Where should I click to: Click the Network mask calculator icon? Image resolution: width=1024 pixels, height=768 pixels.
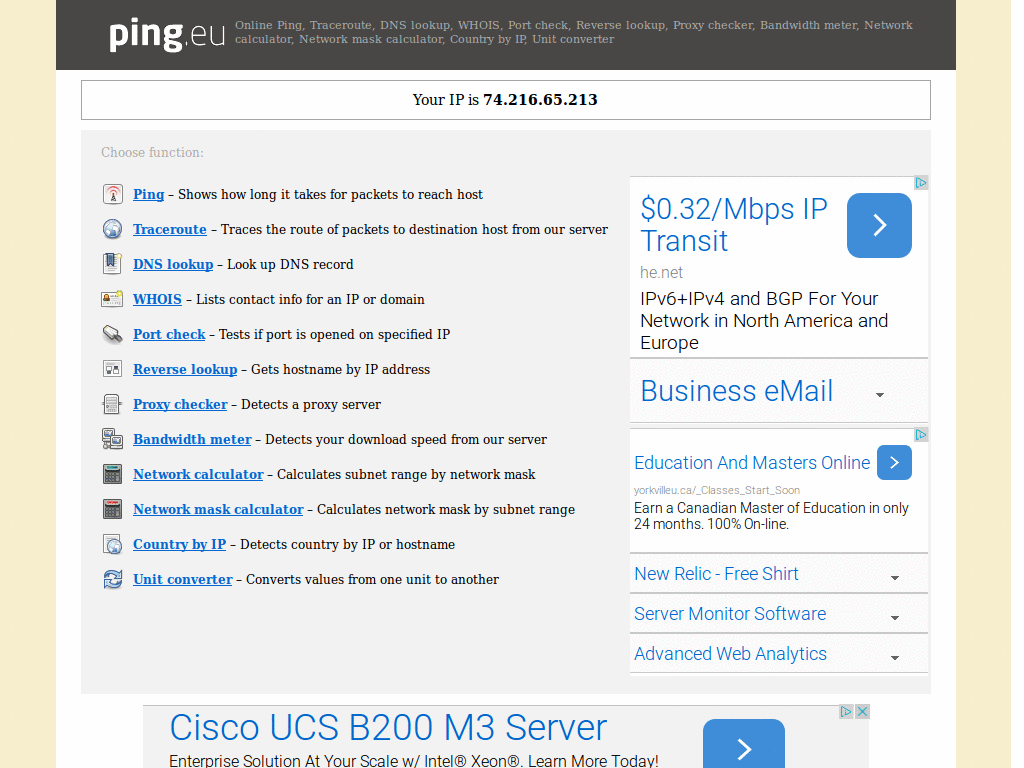(x=112, y=509)
